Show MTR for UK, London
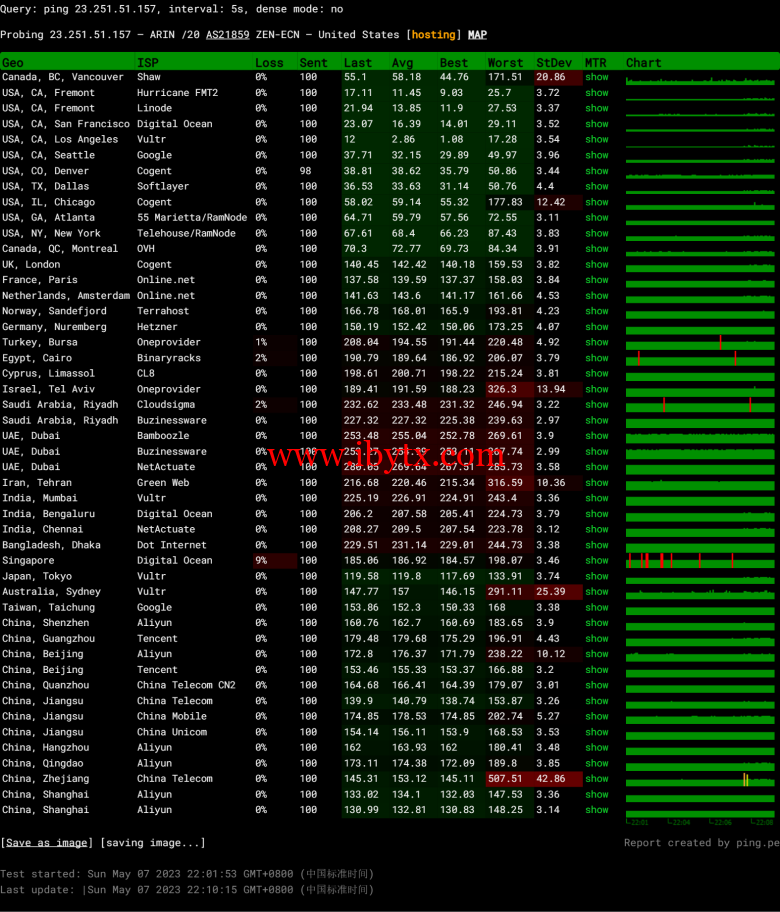The width and height of the screenshot is (780, 912). [x=597, y=265]
